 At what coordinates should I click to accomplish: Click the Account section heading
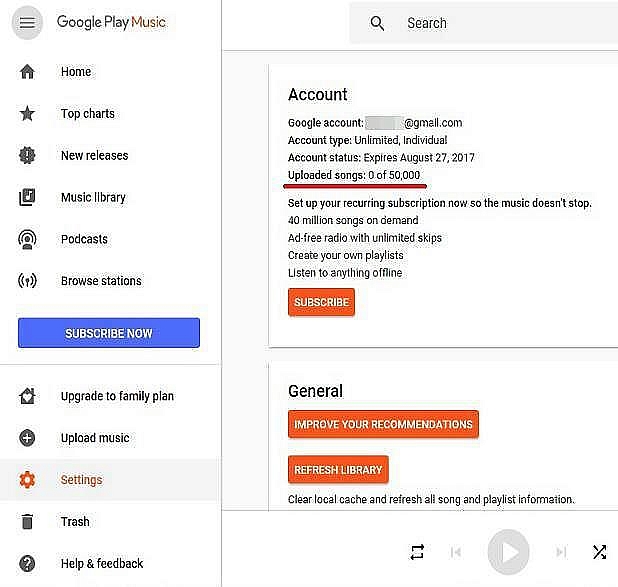point(318,95)
